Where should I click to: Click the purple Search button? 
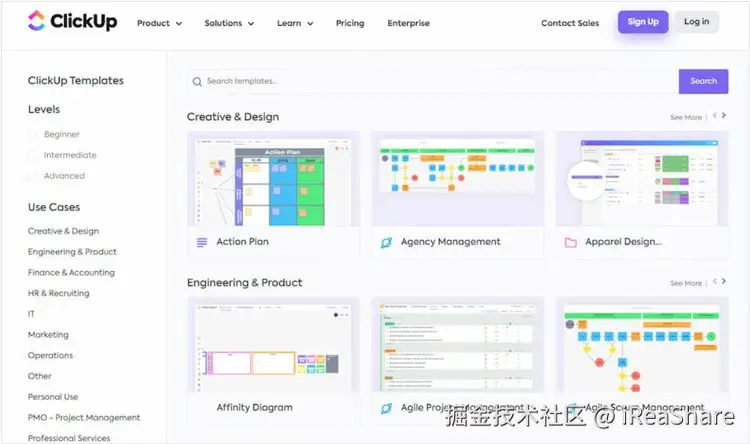[703, 81]
